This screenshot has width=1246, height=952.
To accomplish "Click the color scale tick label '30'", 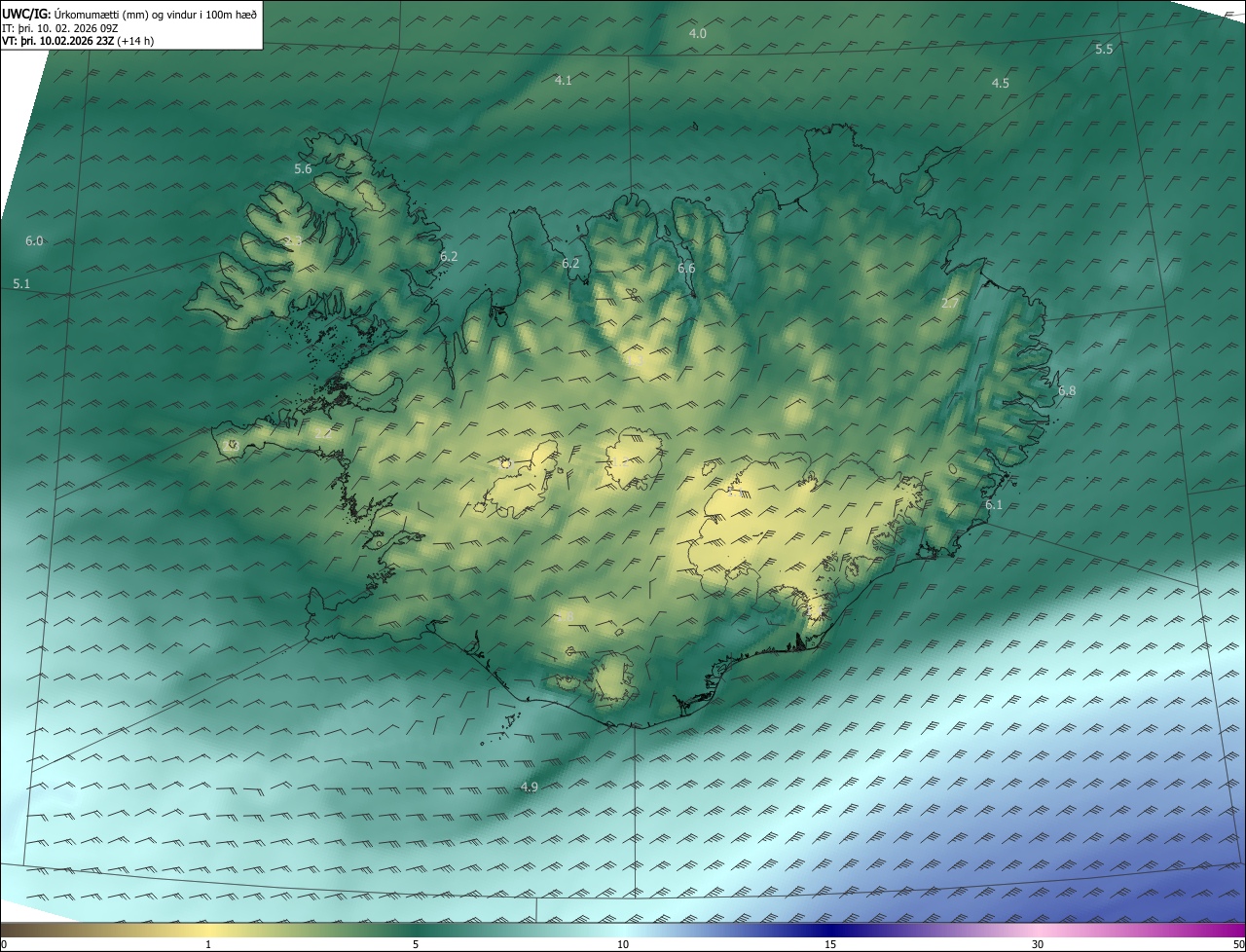I will tap(1038, 945).
